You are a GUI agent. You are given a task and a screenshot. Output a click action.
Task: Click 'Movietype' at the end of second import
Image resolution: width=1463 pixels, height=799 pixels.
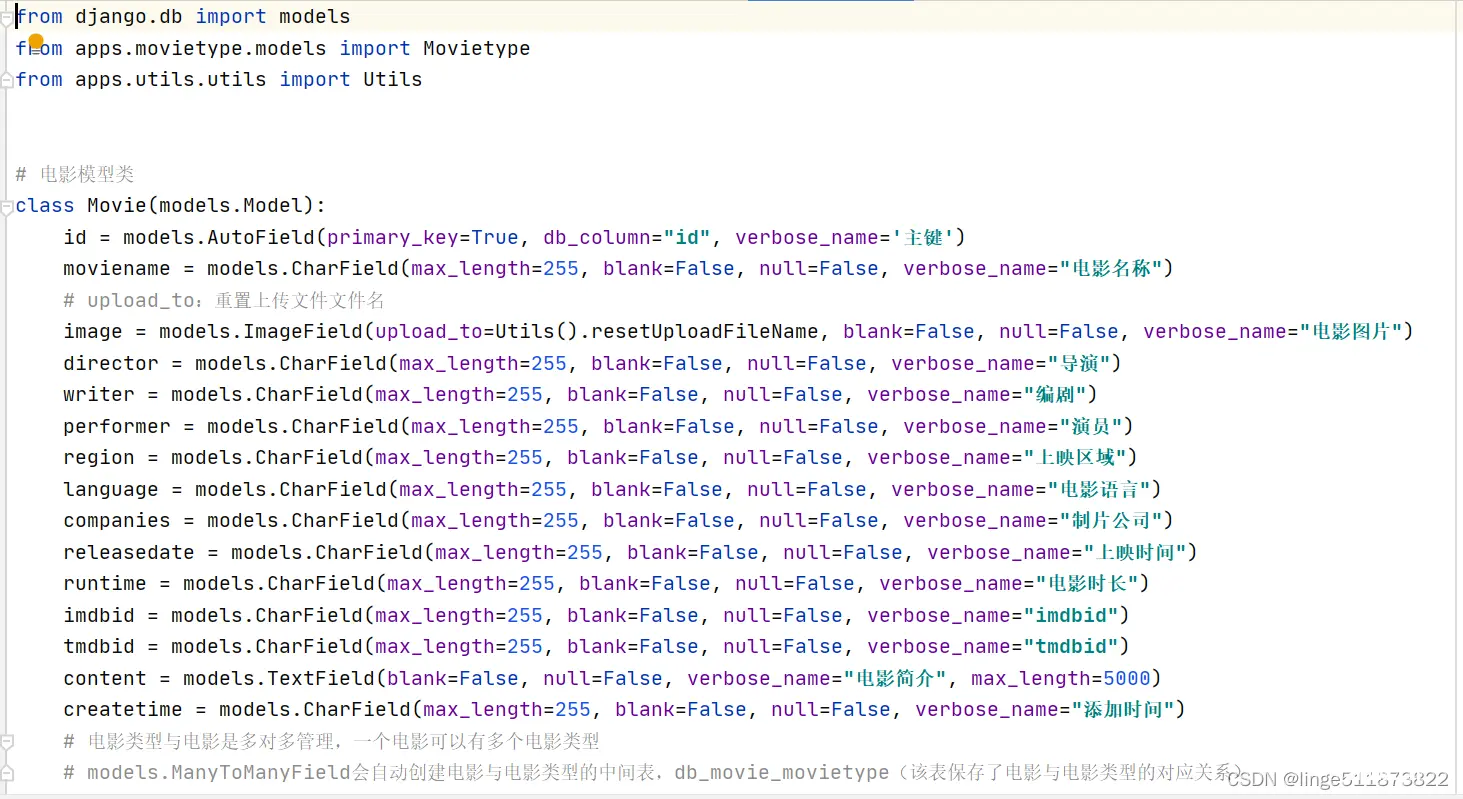coord(476,48)
